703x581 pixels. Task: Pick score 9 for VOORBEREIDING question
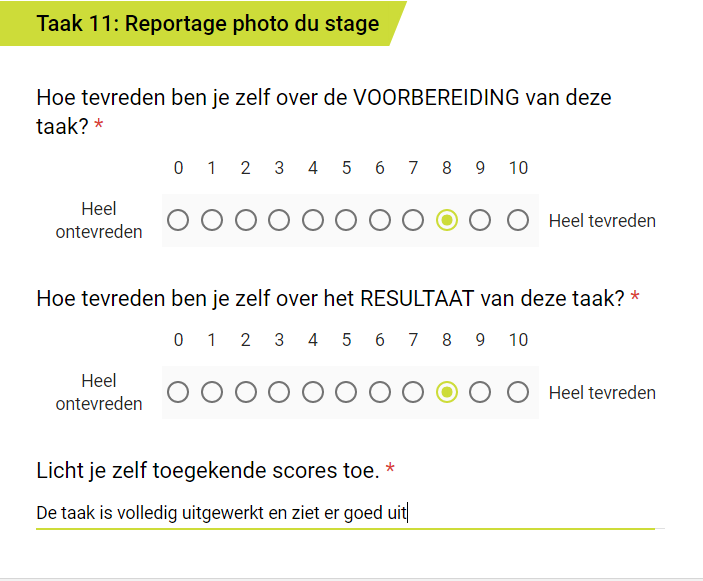tap(480, 220)
